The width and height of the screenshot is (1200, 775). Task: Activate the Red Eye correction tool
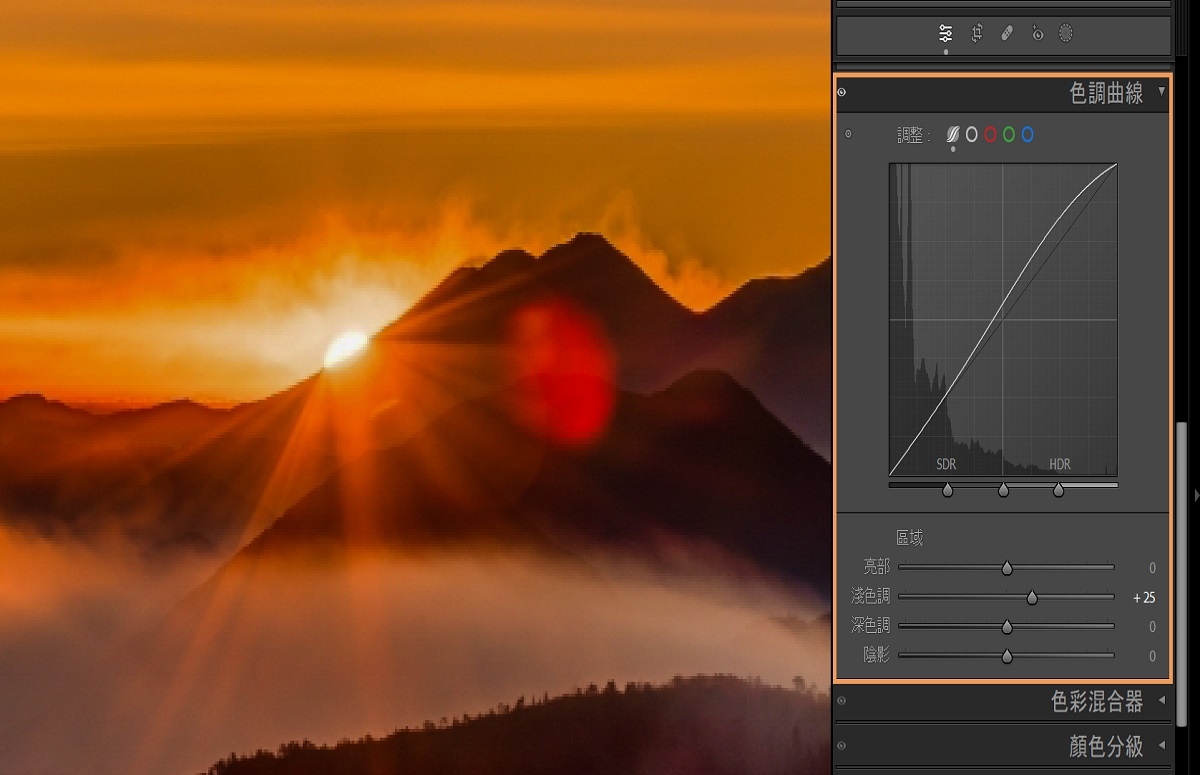(x=1037, y=34)
